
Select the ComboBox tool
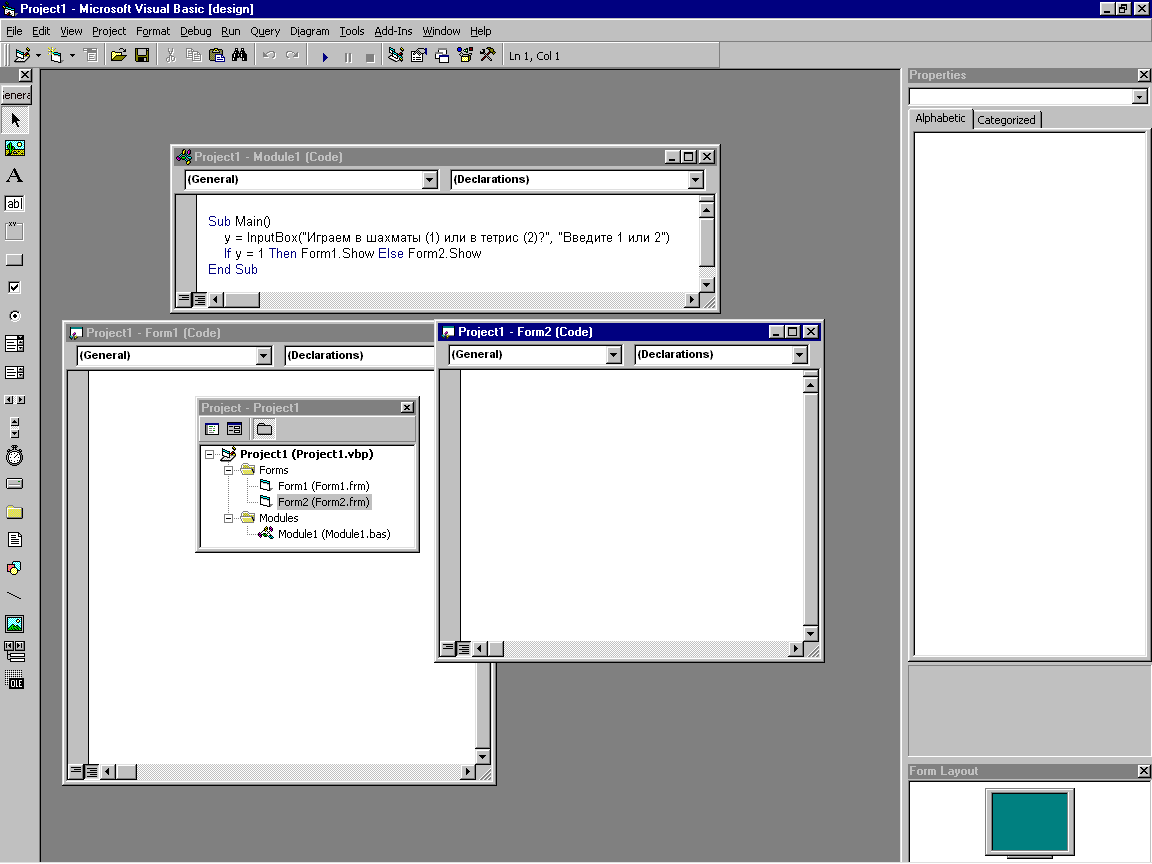point(15,343)
